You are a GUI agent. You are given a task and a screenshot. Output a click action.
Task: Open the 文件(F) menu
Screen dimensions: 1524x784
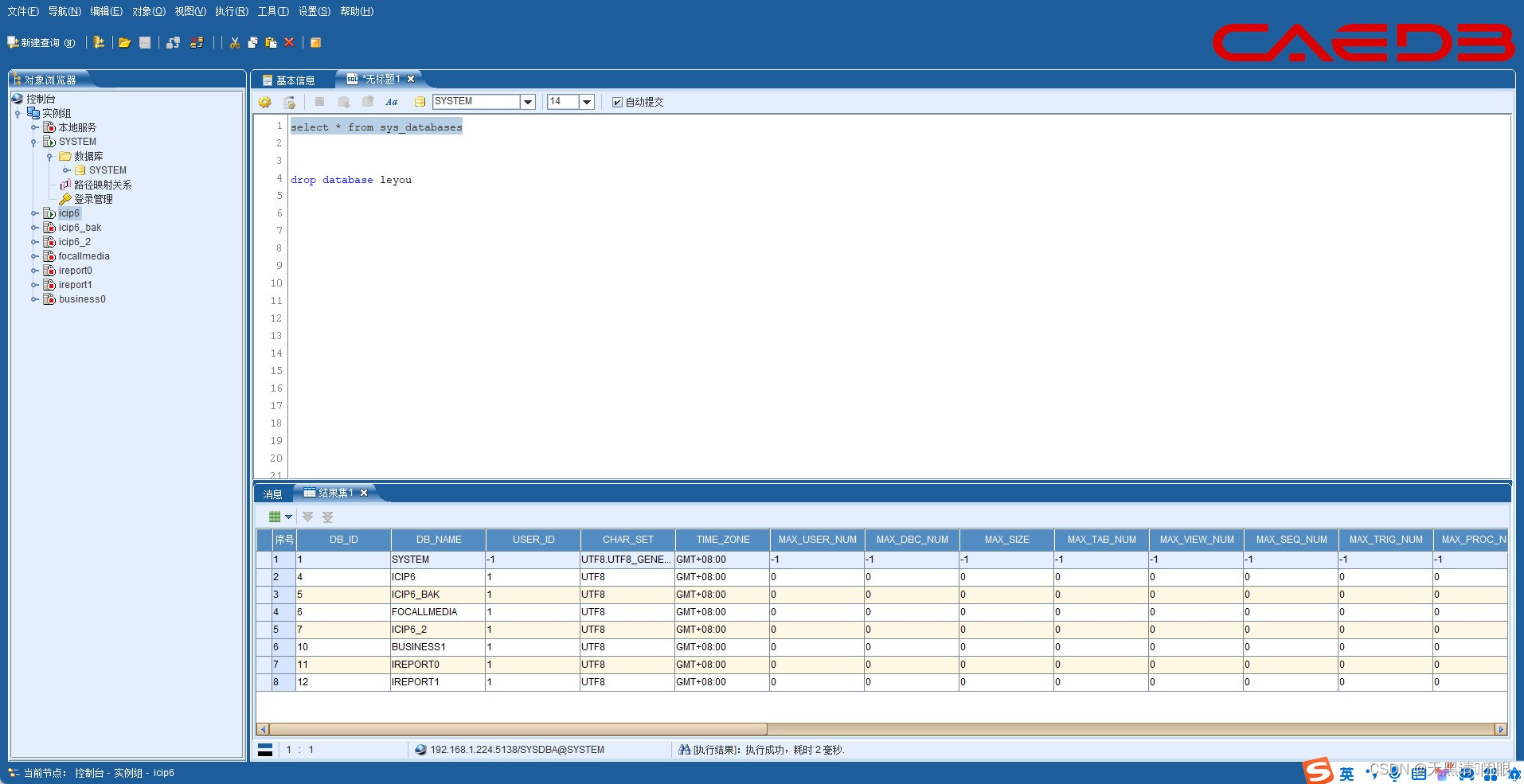[x=23, y=11]
